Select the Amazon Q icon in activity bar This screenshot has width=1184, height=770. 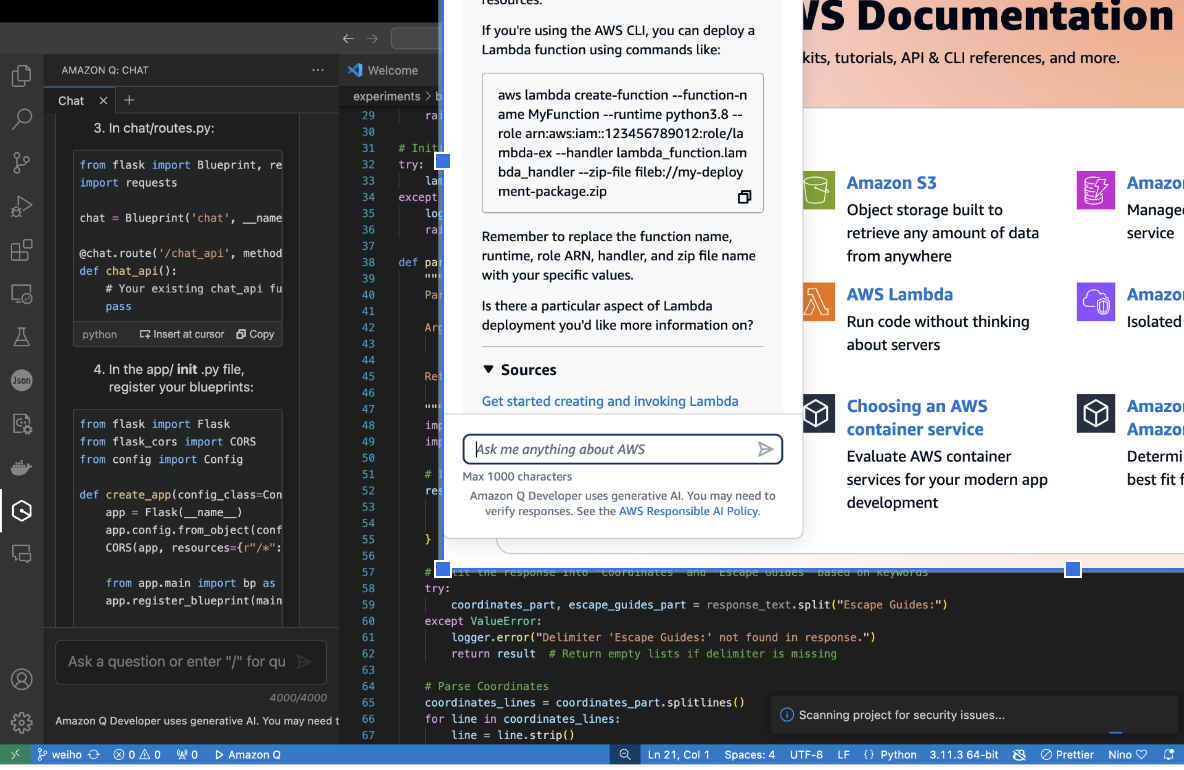tap(22, 511)
